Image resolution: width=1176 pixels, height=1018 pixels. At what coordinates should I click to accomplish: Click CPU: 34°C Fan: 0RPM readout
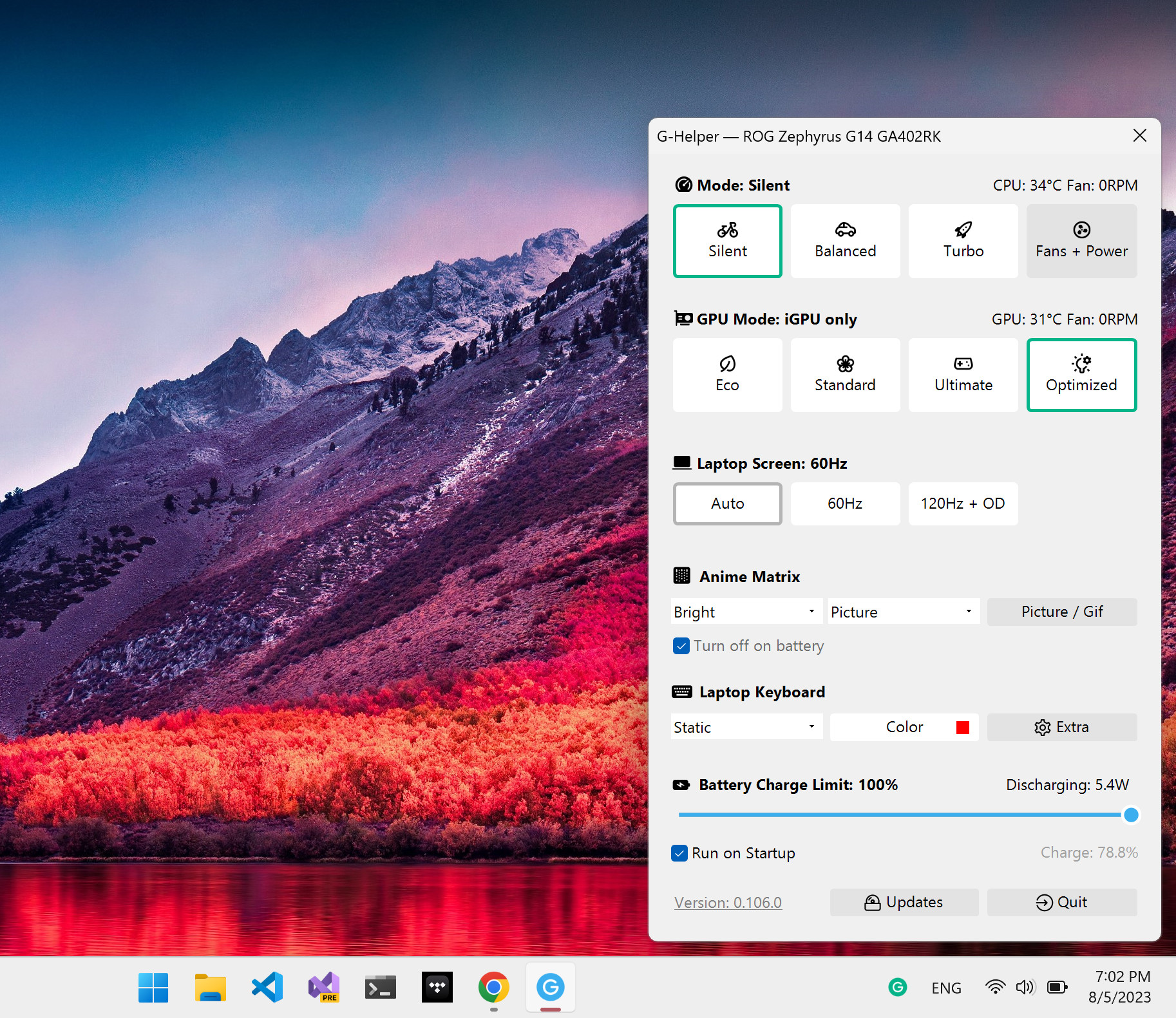tap(1065, 185)
